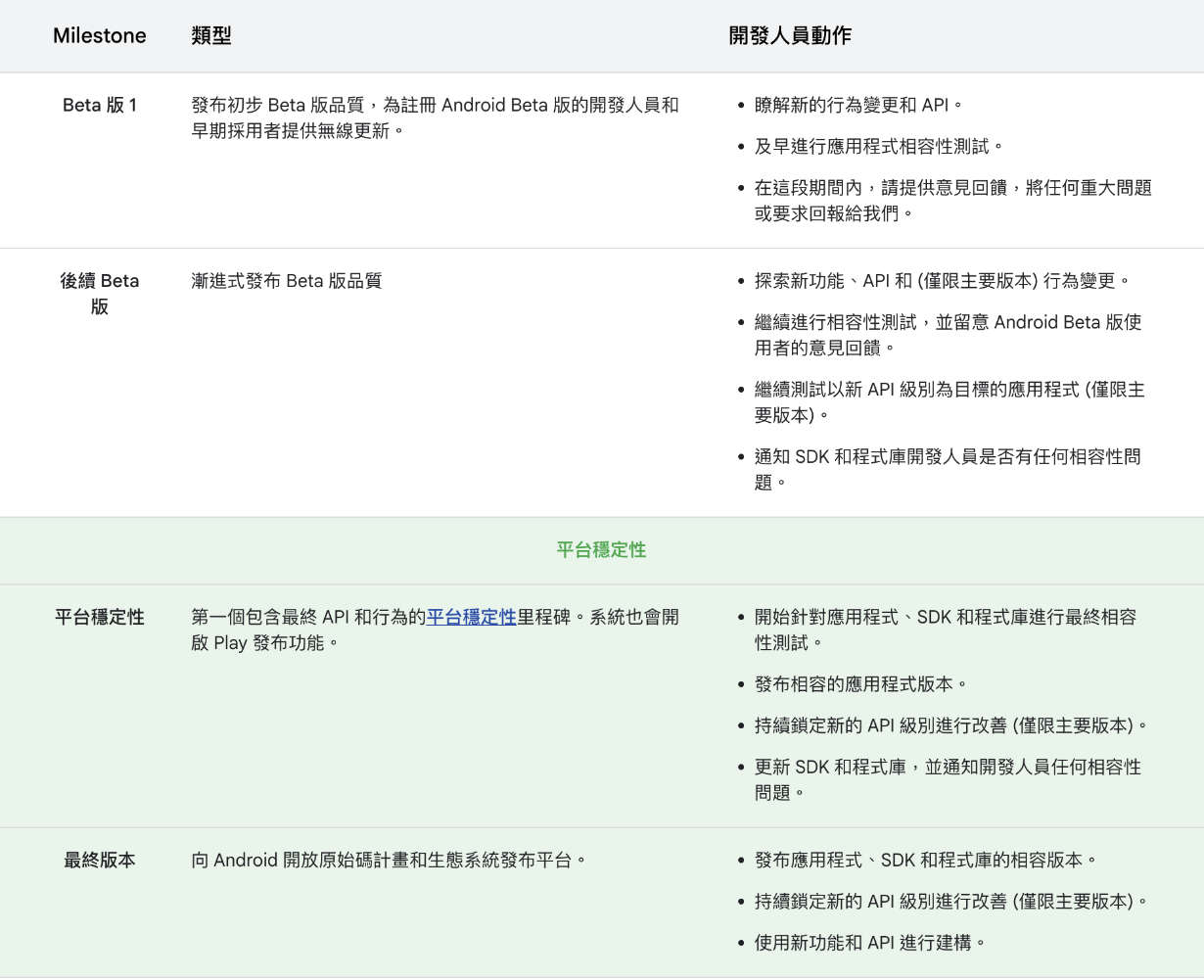
Task: Select the Beta 版 1 row label
Action: [x=99, y=106]
